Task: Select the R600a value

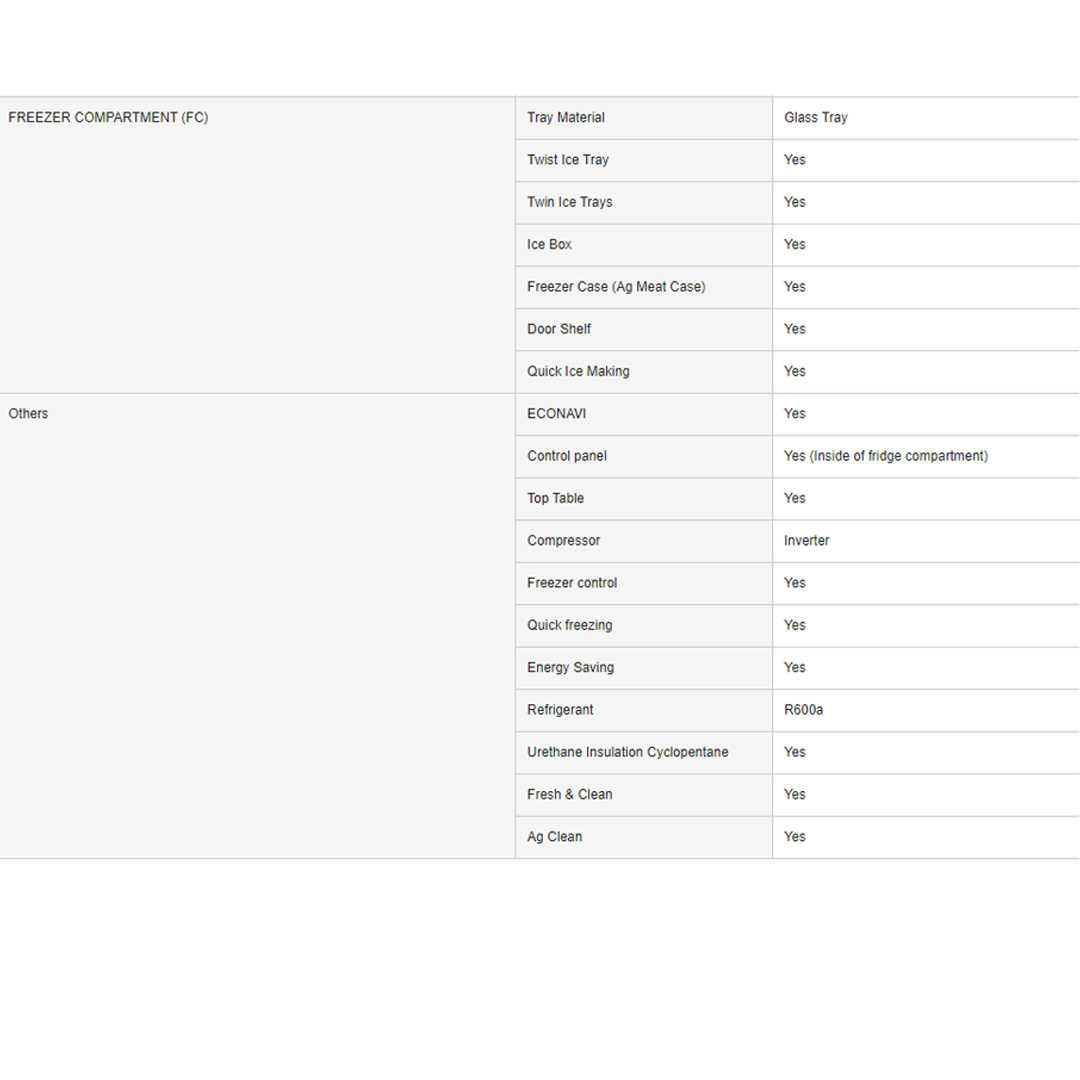Action: [x=804, y=710]
